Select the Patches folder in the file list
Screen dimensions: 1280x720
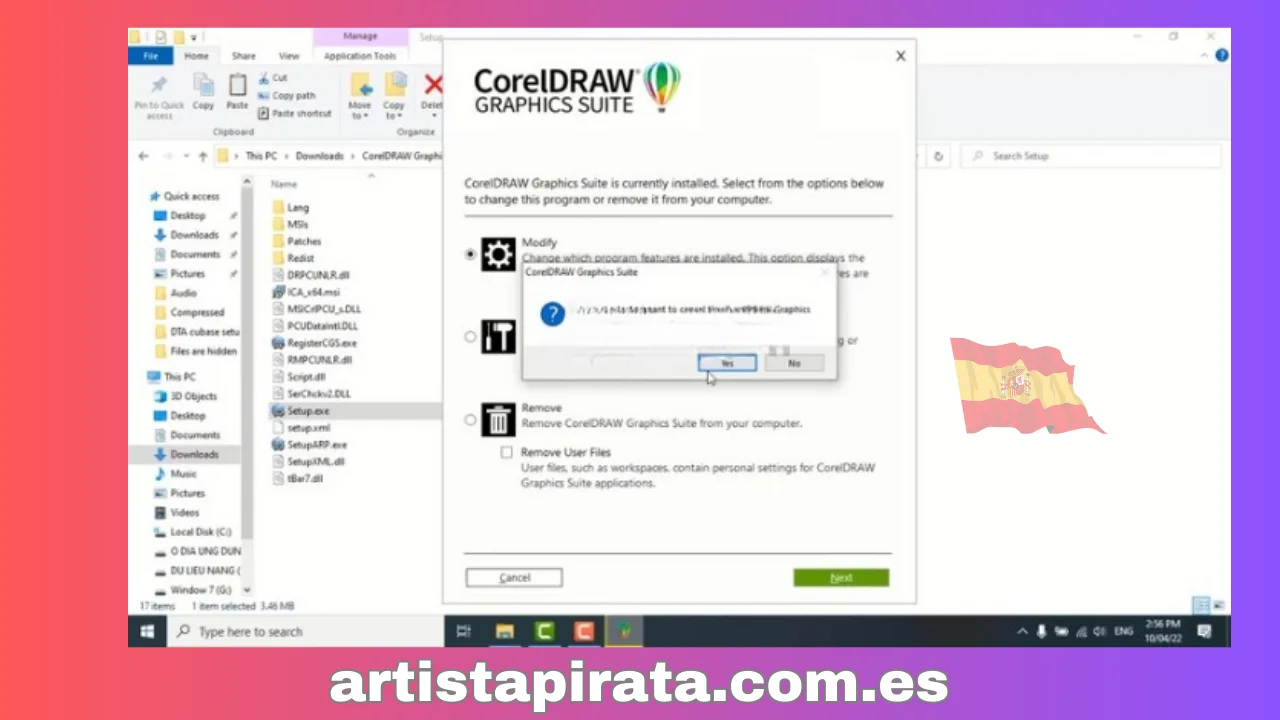(x=304, y=241)
